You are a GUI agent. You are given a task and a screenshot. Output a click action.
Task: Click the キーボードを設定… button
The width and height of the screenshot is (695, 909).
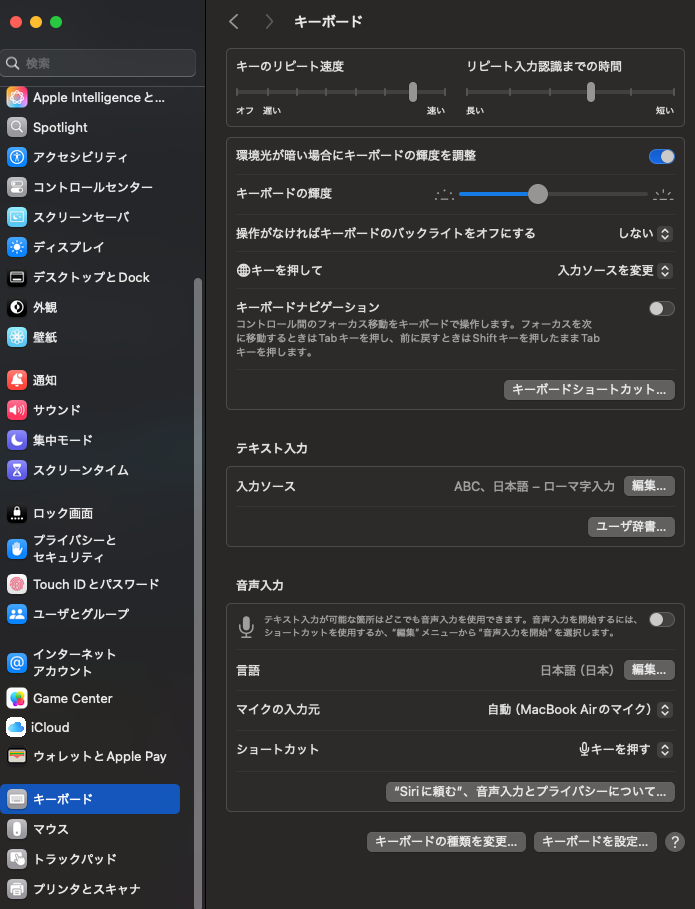click(x=595, y=842)
